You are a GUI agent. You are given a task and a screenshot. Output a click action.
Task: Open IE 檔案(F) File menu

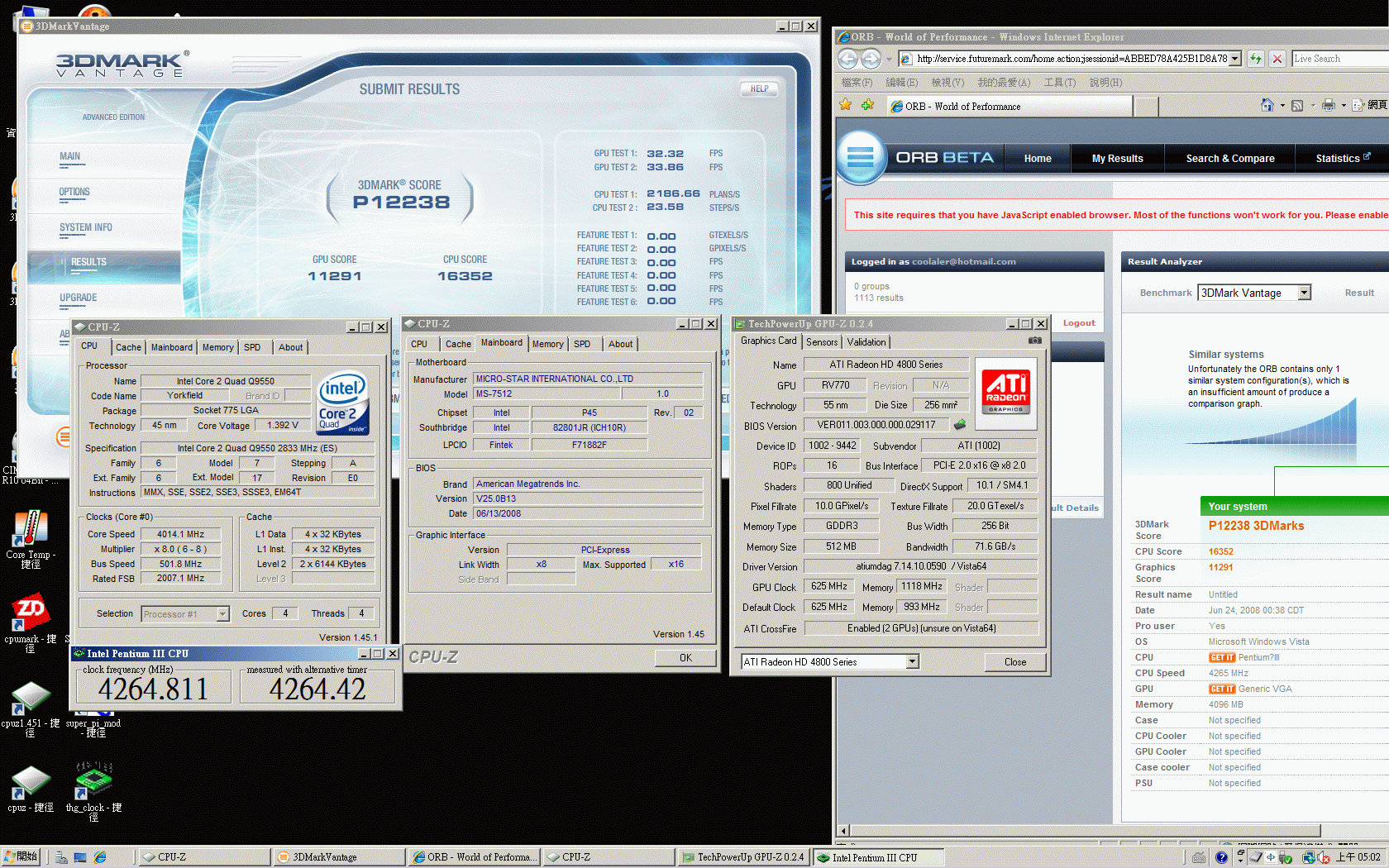(857, 83)
